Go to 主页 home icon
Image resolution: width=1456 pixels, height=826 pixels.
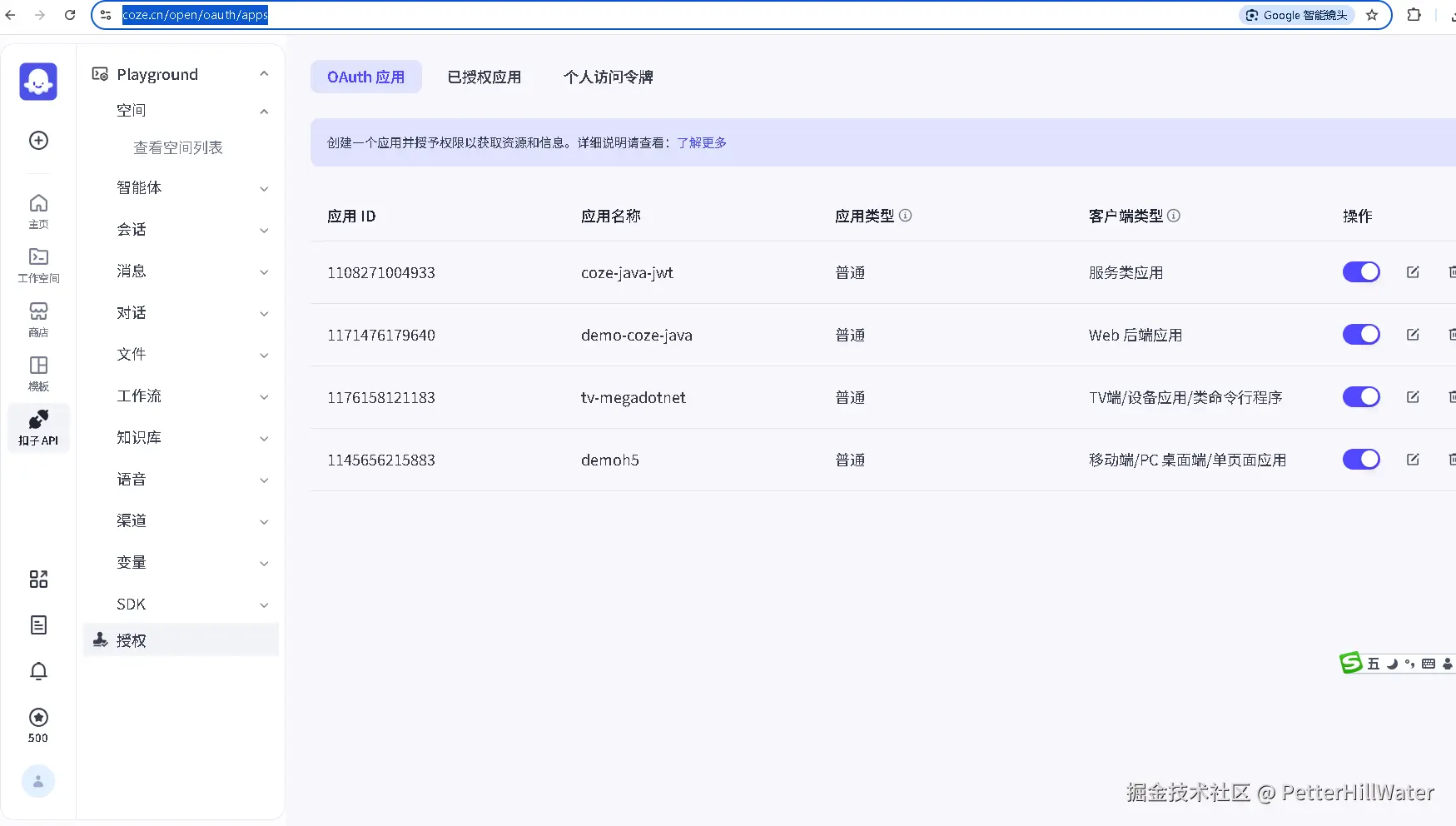[38, 211]
